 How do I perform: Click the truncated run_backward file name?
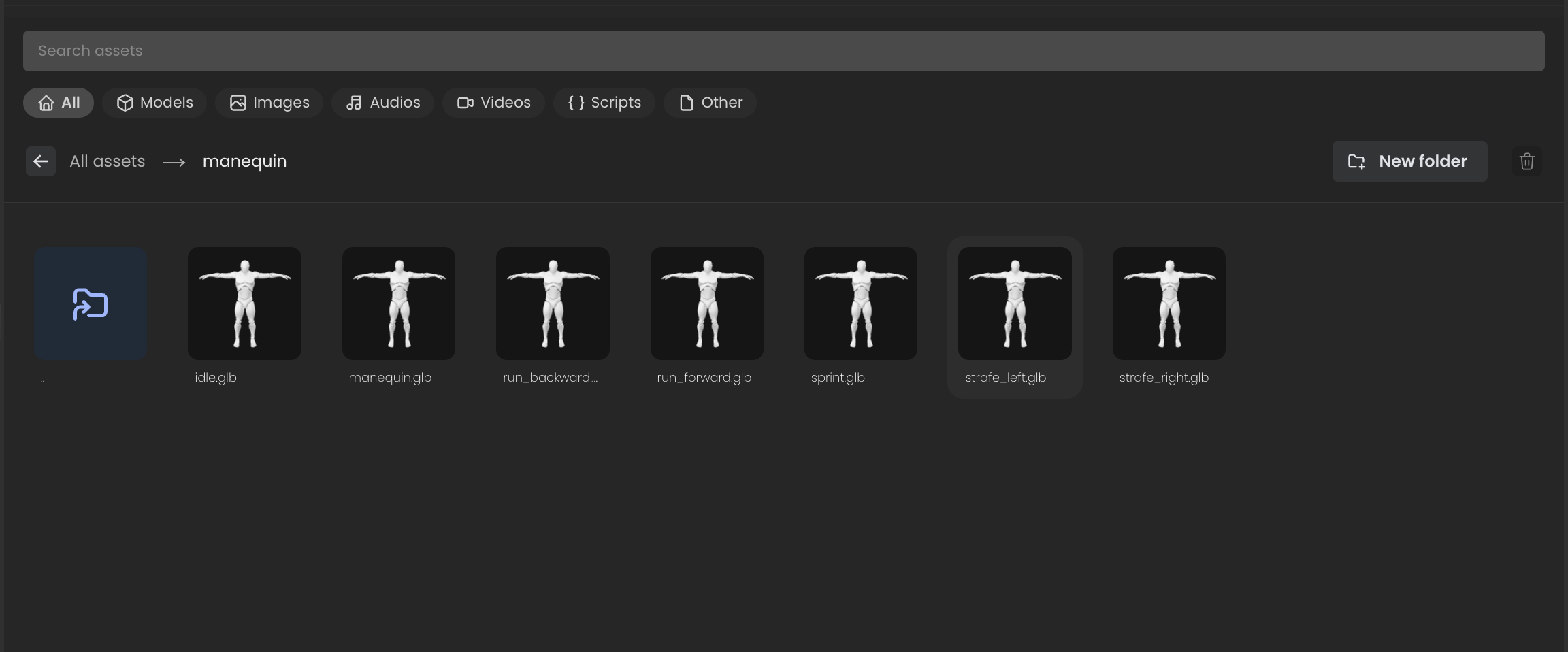click(x=551, y=378)
